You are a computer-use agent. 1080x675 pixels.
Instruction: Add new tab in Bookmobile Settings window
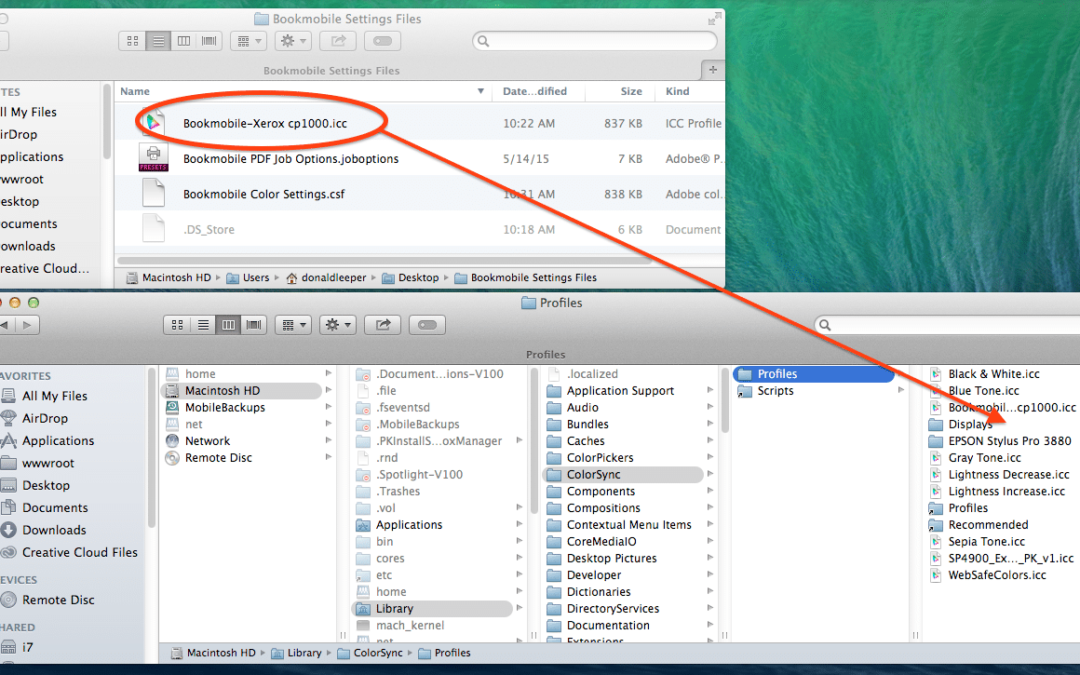713,70
